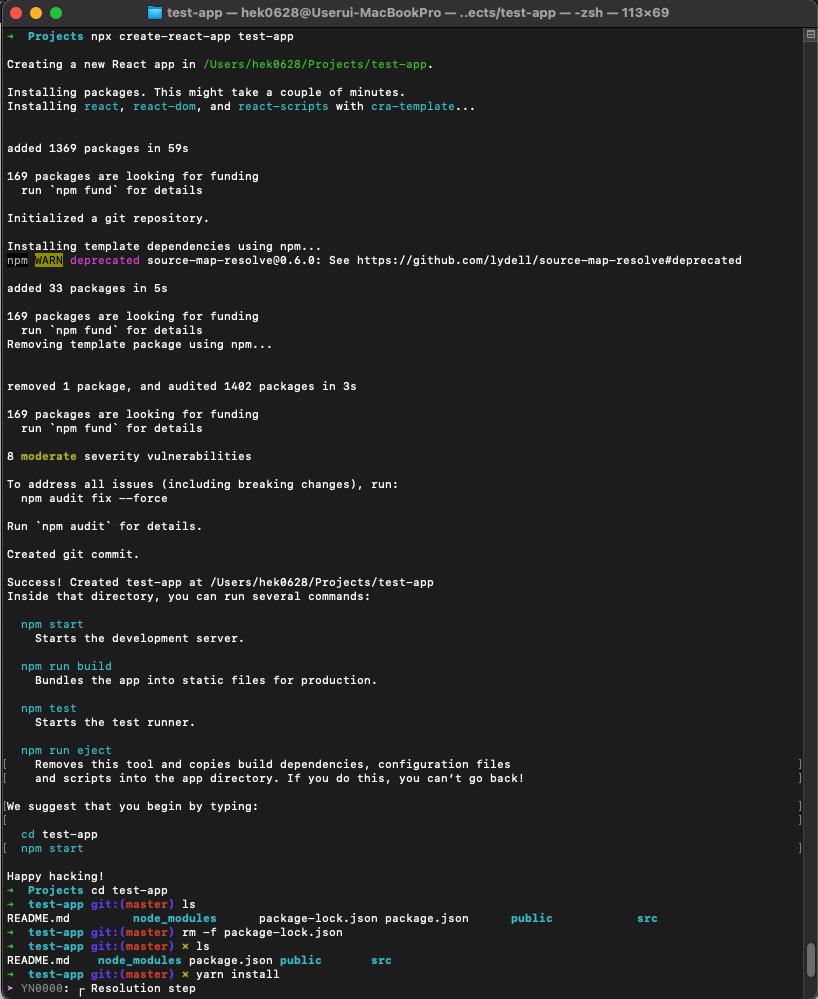
Task: Click the yellow 'WARN' label
Action: [48, 260]
